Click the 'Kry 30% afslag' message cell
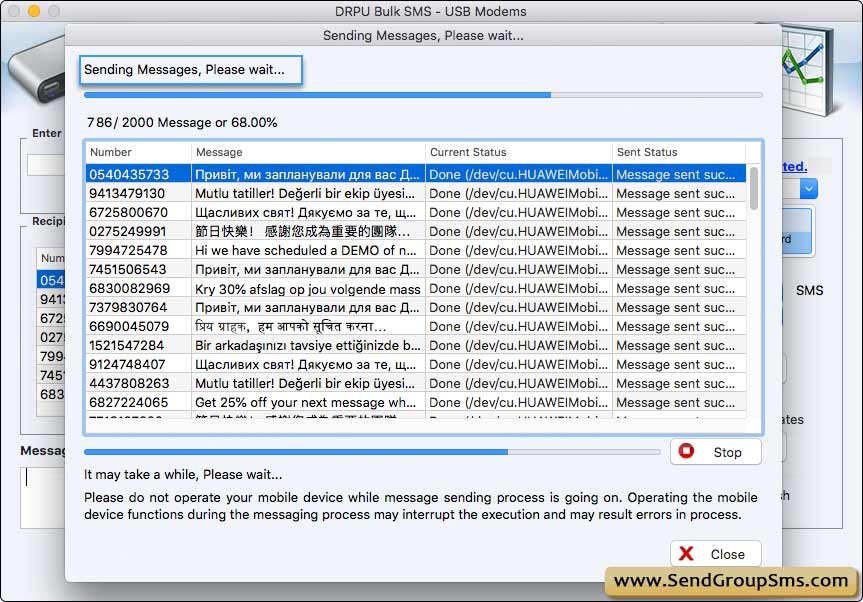The height and width of the screenshot is (602, 863). click(x=308, y=288)
